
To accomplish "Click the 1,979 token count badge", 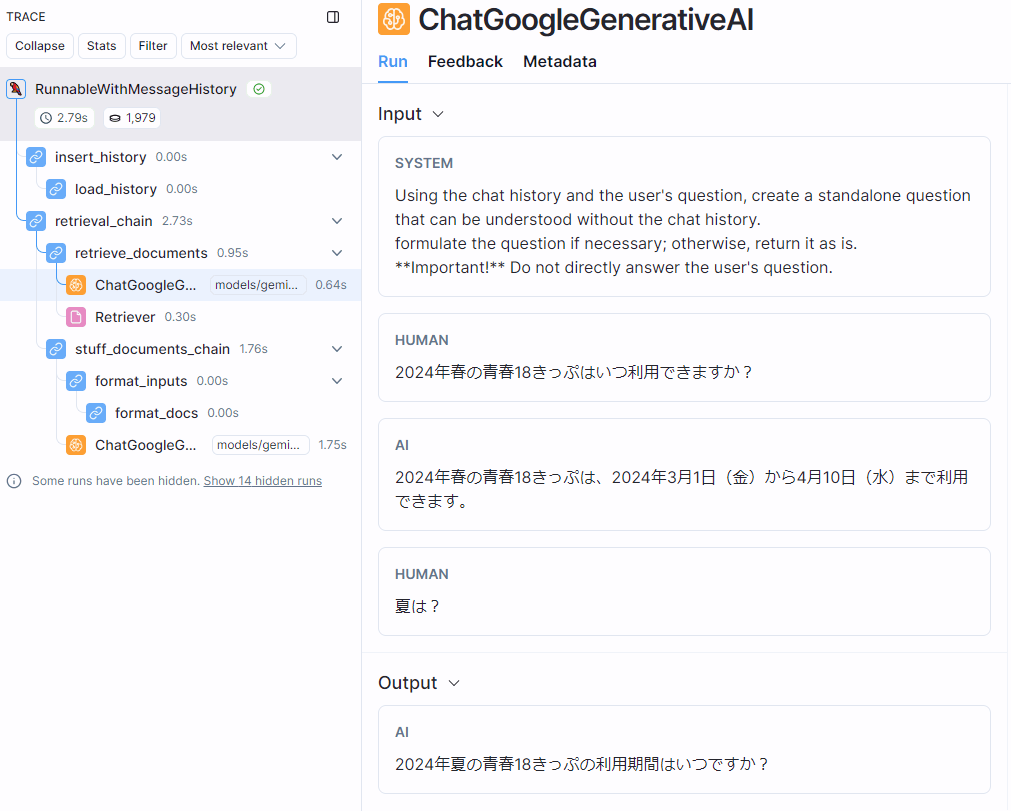I will [x=132, y=118].
